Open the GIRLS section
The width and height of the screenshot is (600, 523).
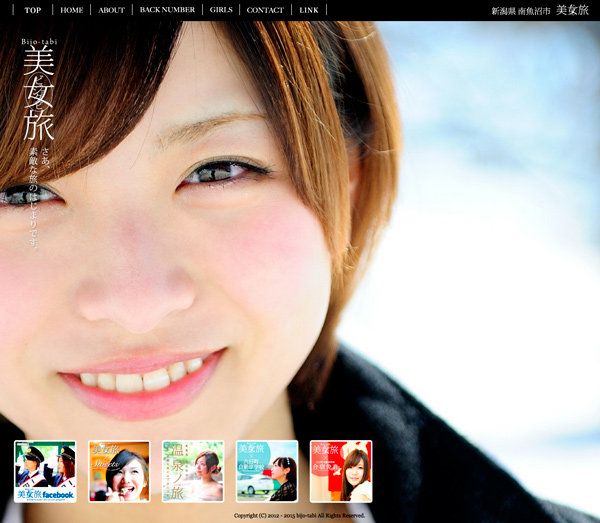[221, 10]
